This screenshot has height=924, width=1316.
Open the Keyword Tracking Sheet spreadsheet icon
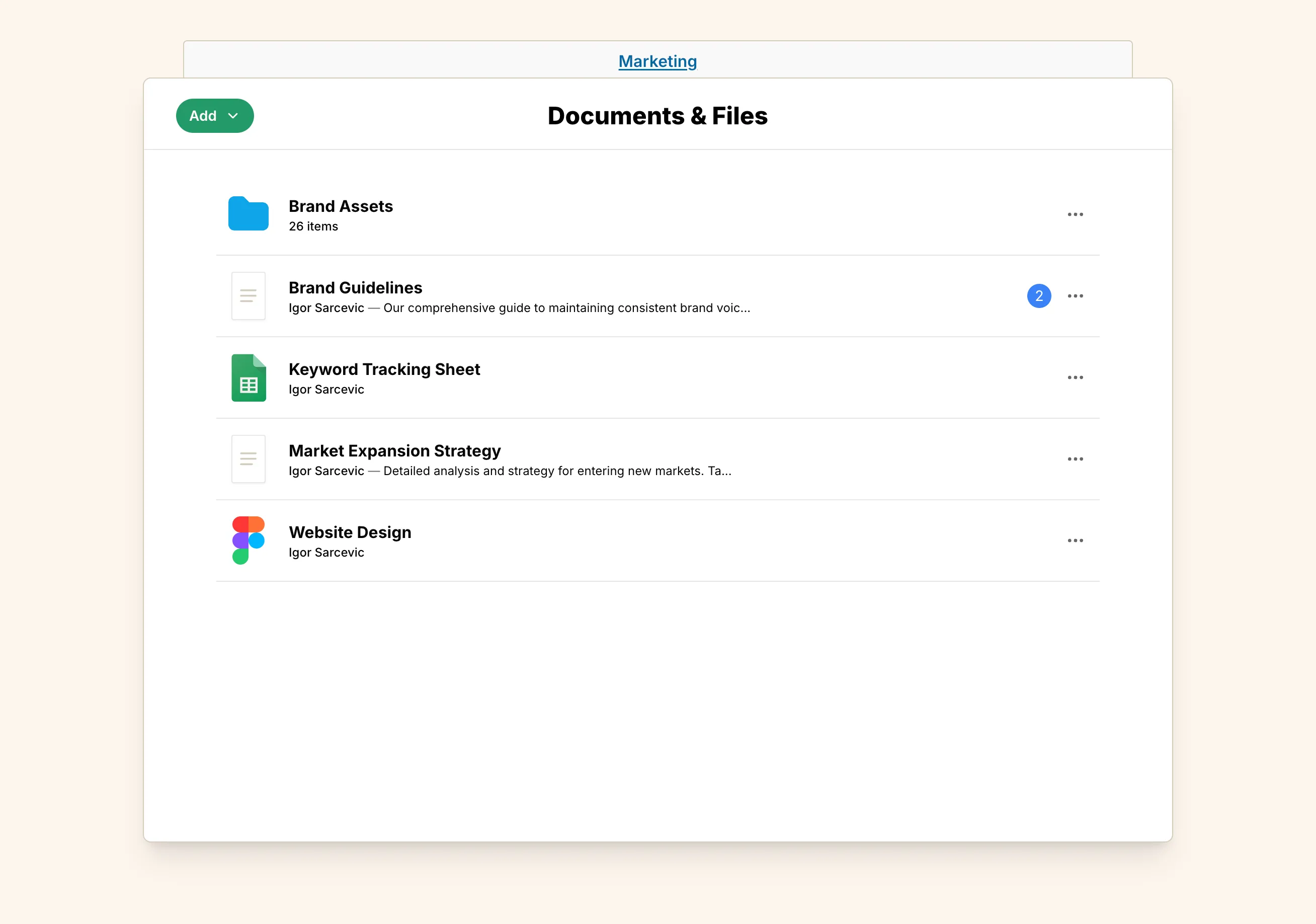[248, 377]
